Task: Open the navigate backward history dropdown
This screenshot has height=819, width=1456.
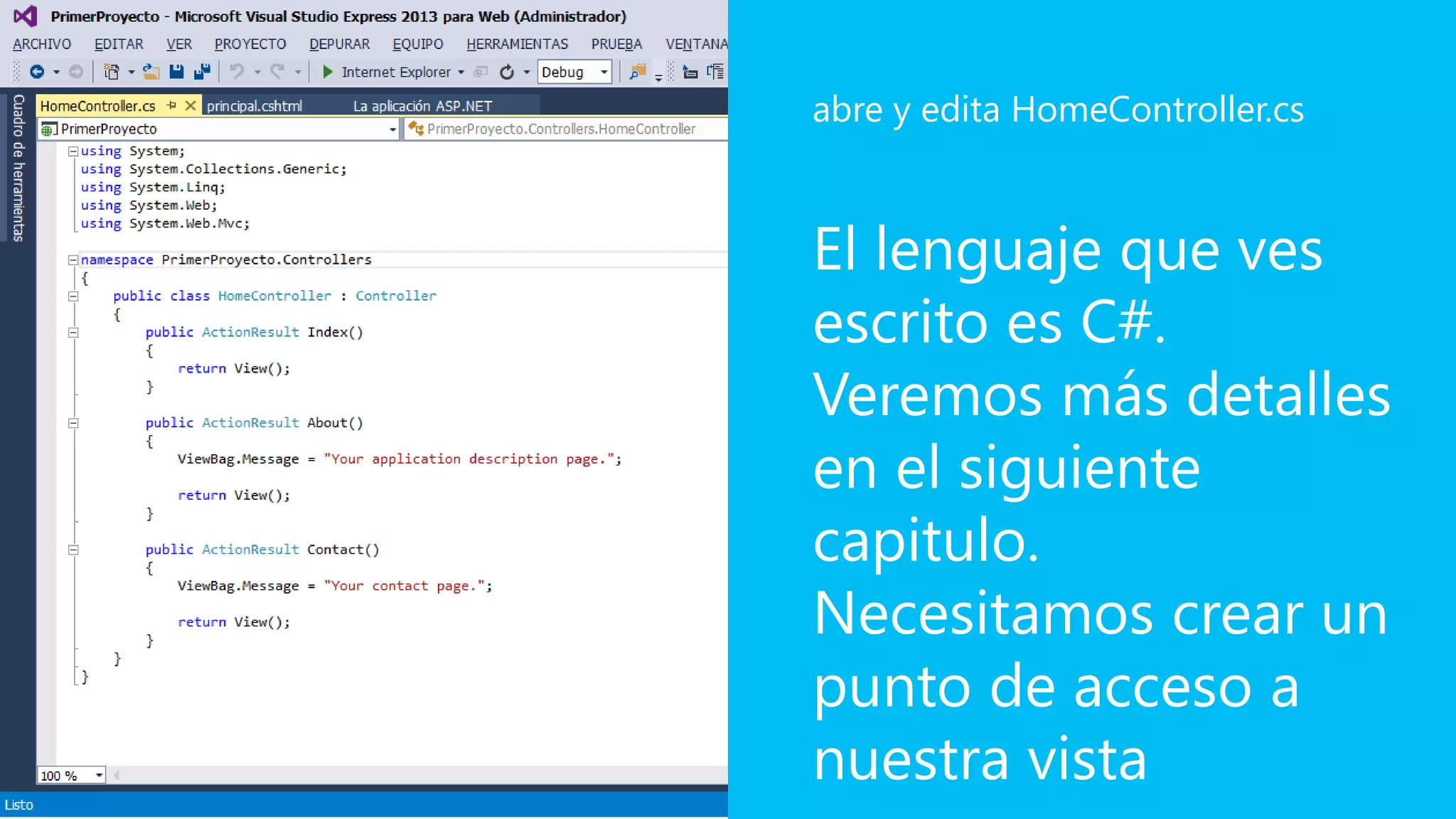Action: 56,72
